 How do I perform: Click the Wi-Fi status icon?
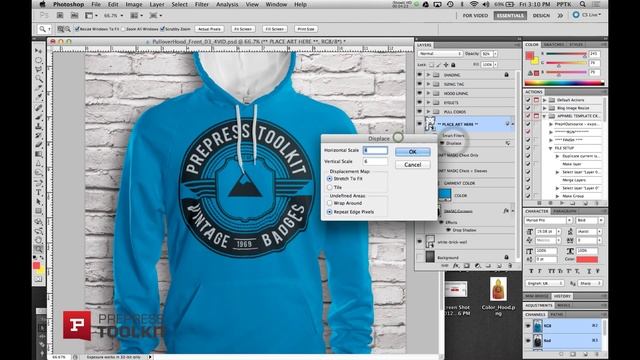point(473,4)
